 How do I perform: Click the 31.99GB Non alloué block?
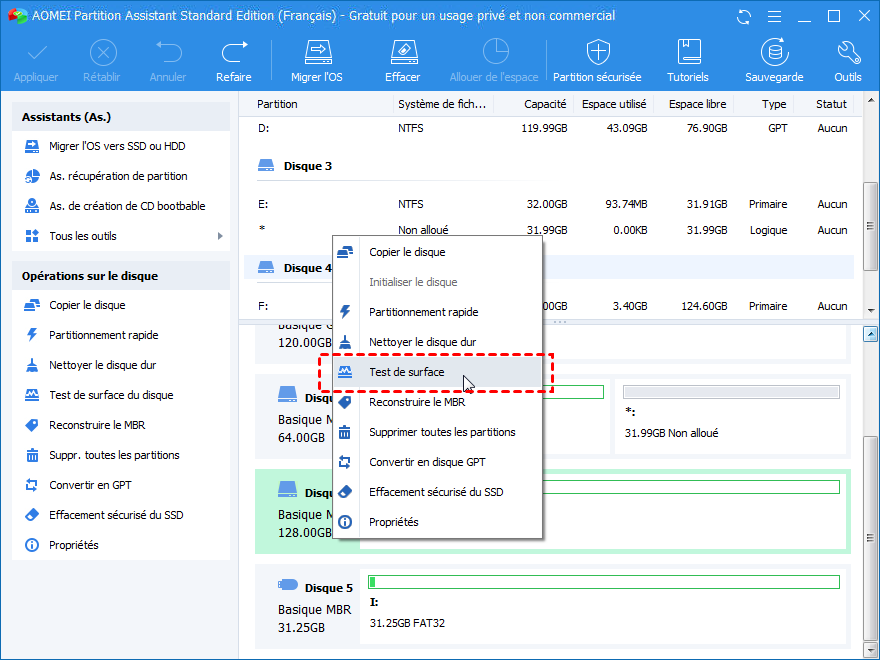[731, 414]
